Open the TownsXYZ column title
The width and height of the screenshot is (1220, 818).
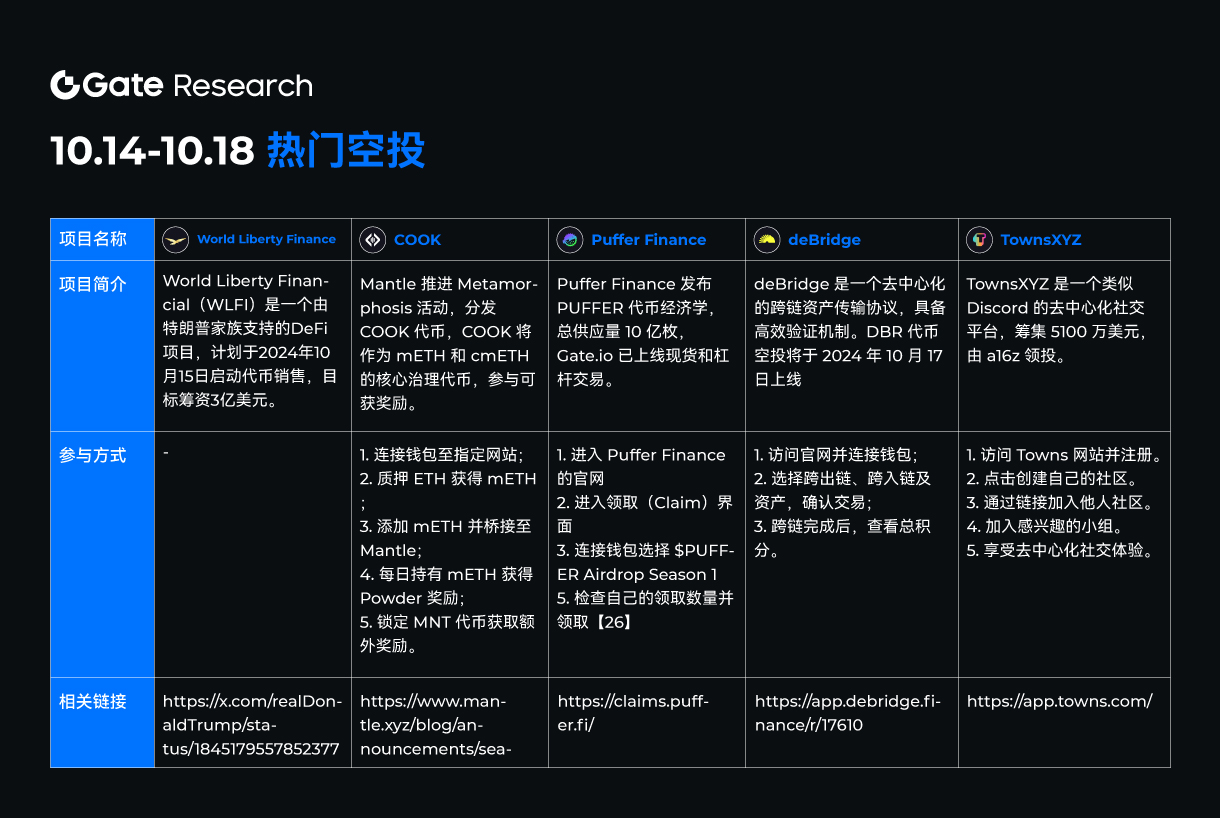[x=1040, y=240]
